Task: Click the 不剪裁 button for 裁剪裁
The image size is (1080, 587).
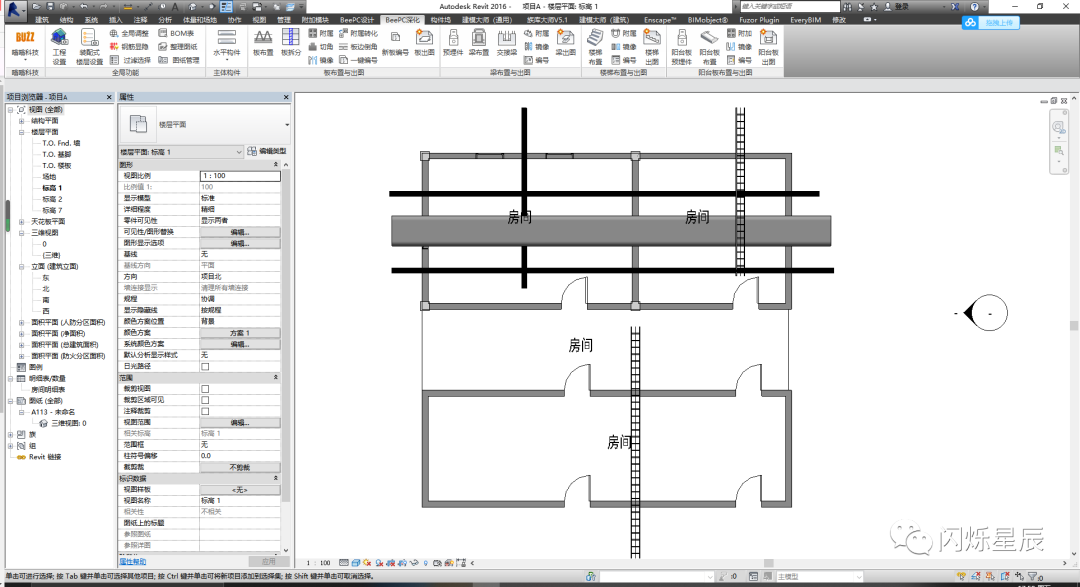Action: (240, 466)
